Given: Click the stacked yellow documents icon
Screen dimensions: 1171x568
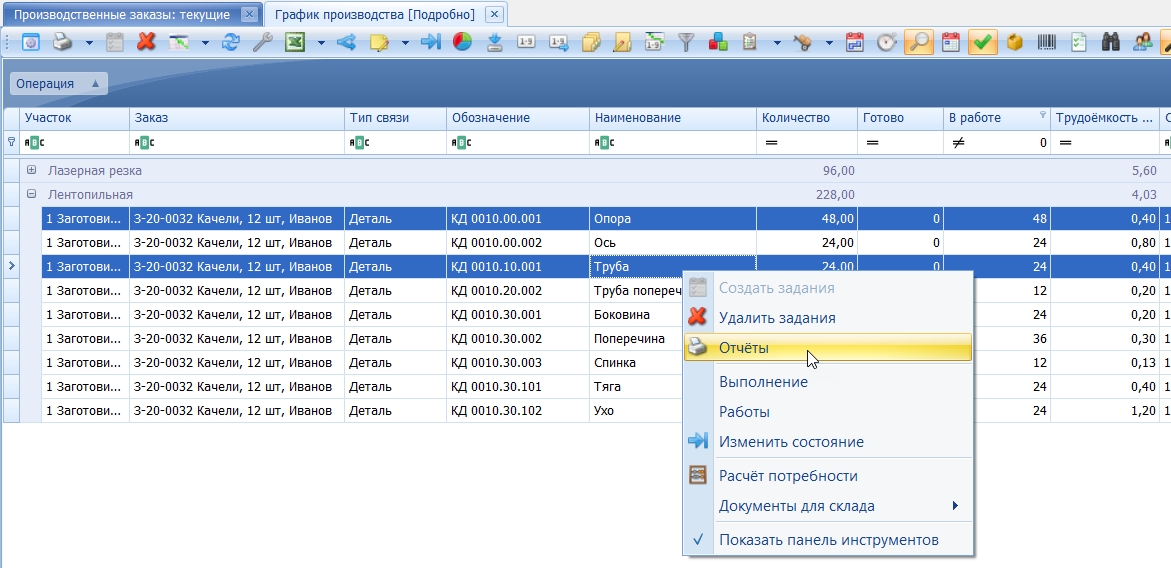Looking at the screenshot, I should pyautogui.click(x=591, y=43).
